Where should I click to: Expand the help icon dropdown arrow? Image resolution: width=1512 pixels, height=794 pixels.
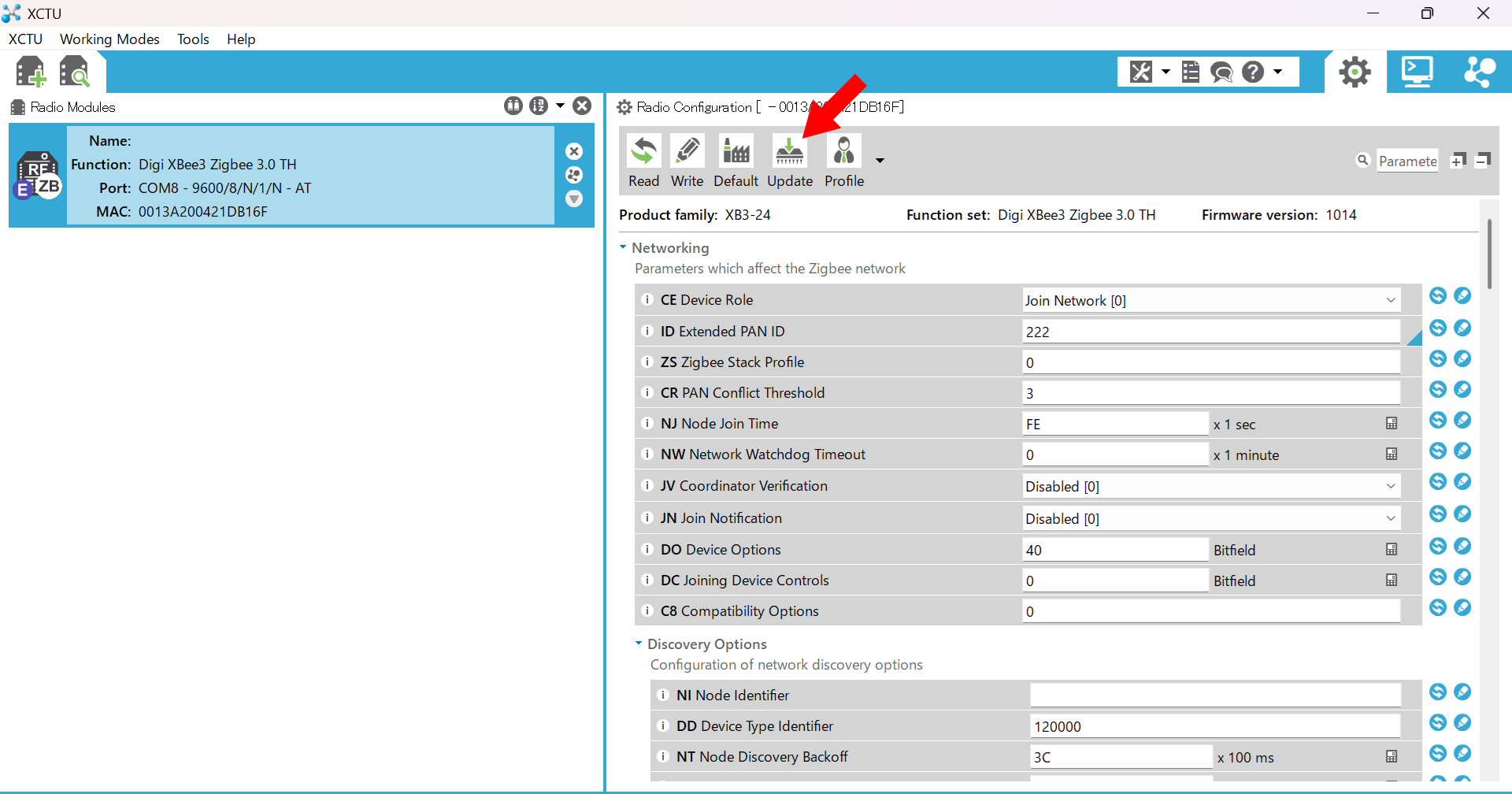(x=1277, y=72)
